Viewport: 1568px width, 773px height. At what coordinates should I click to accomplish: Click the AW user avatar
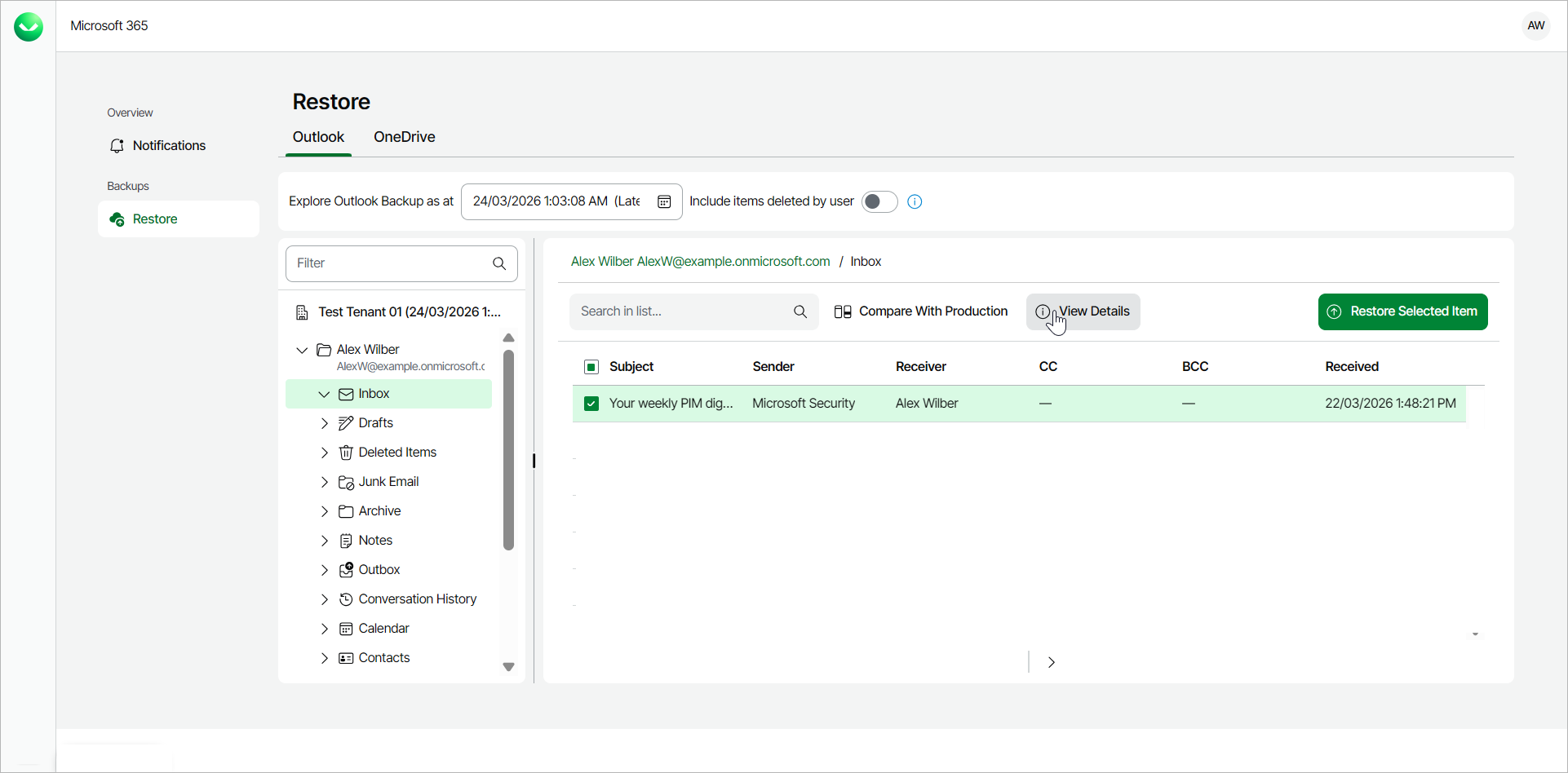click(1535, 26)
